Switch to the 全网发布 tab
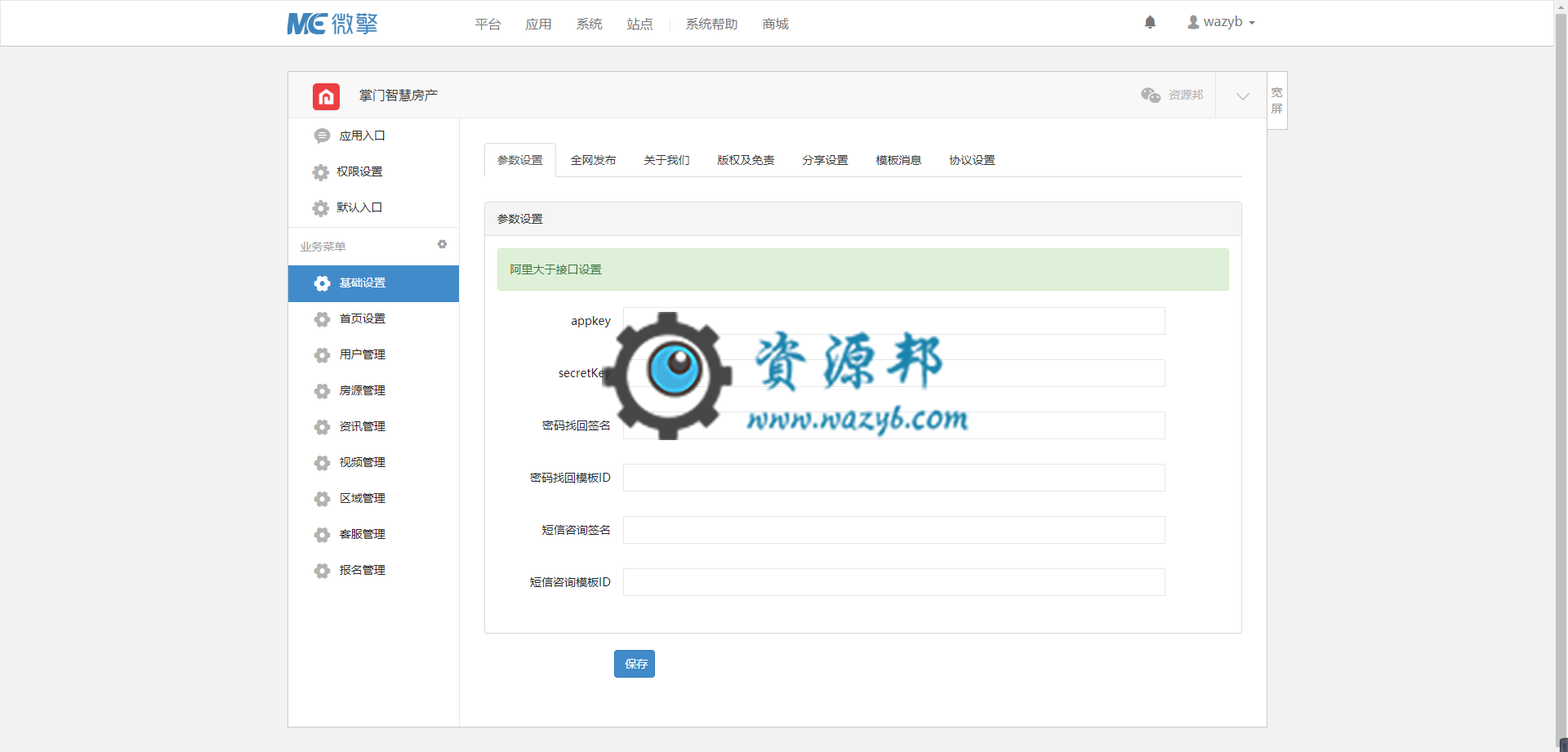This screenshot has width=1568, height=752. pos(593,160)
